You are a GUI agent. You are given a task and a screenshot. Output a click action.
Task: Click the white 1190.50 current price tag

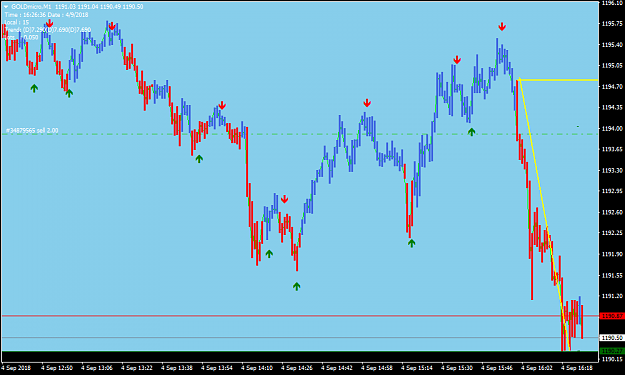[x=612, y=338]
